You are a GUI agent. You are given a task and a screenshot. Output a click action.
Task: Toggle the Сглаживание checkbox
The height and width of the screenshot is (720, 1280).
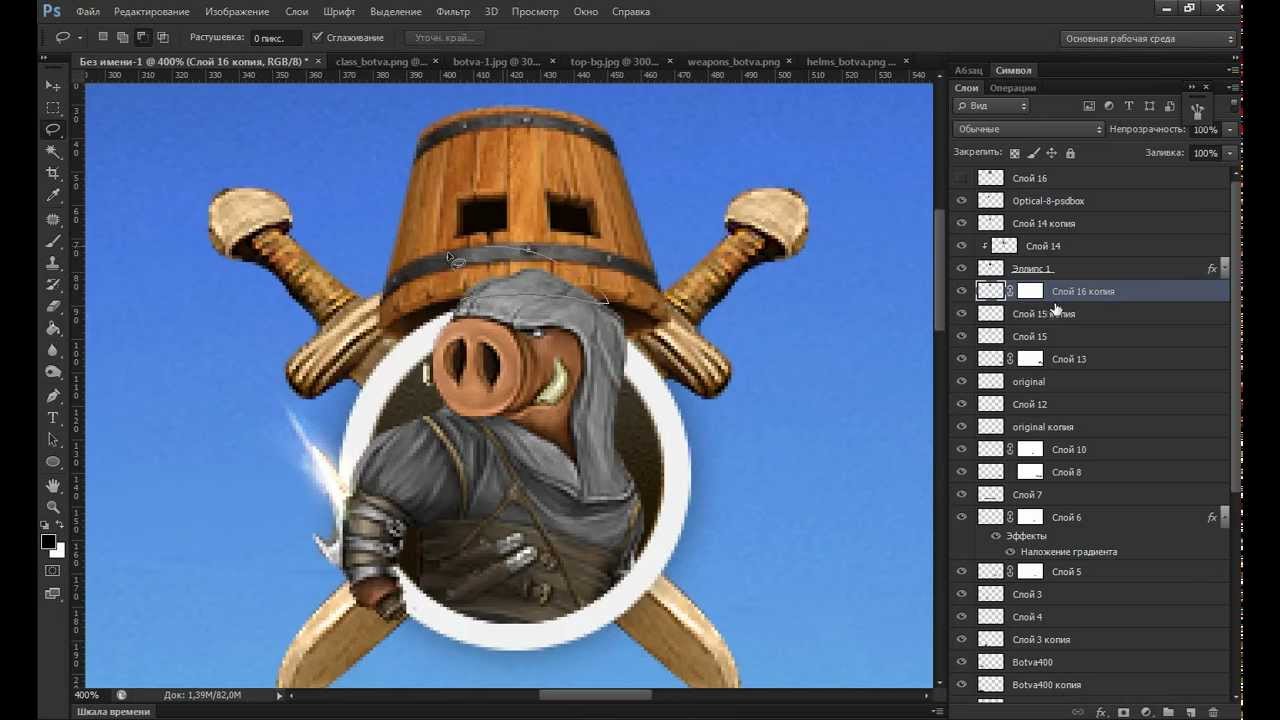point(317,37)
